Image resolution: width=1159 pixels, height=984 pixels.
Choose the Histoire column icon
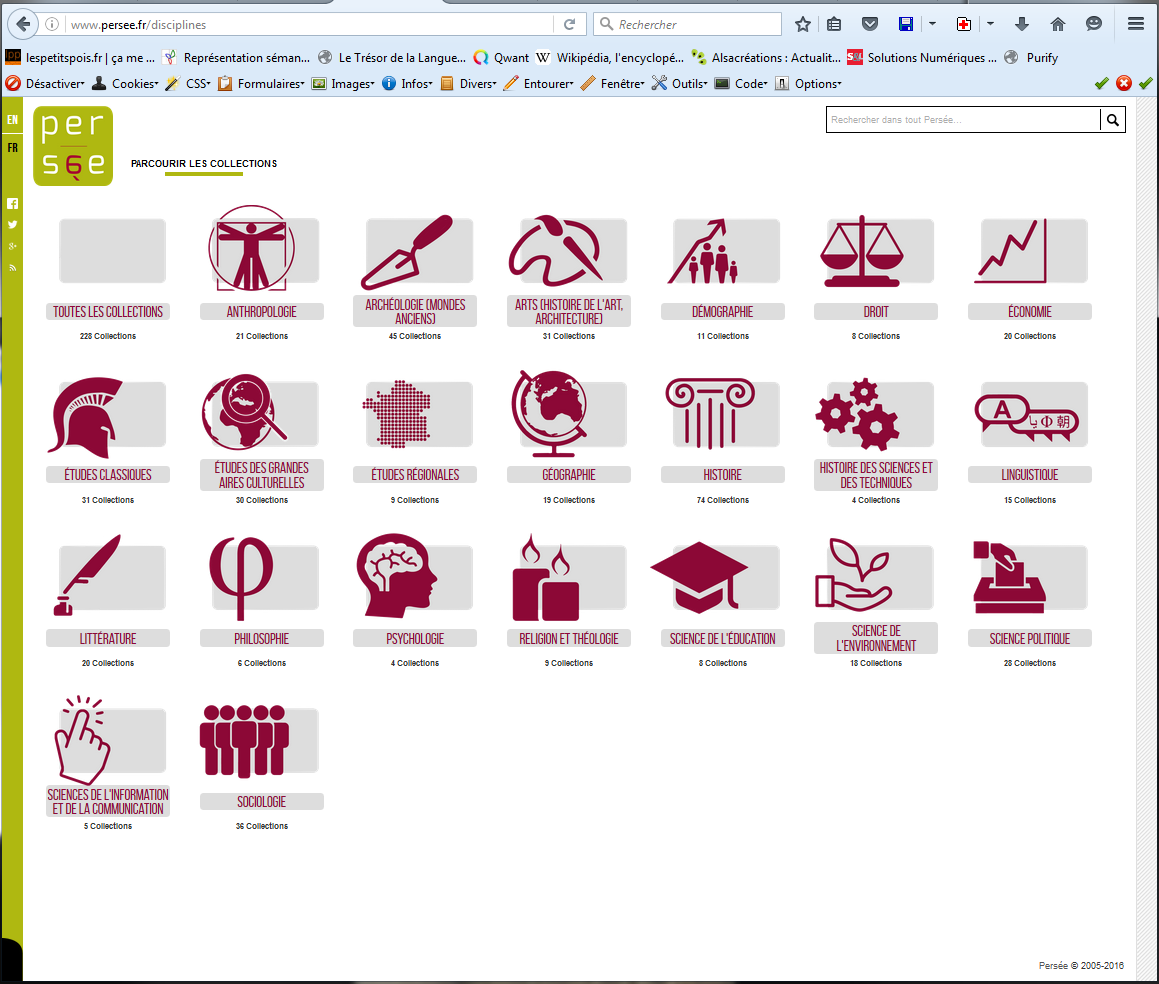click(710, 414)
